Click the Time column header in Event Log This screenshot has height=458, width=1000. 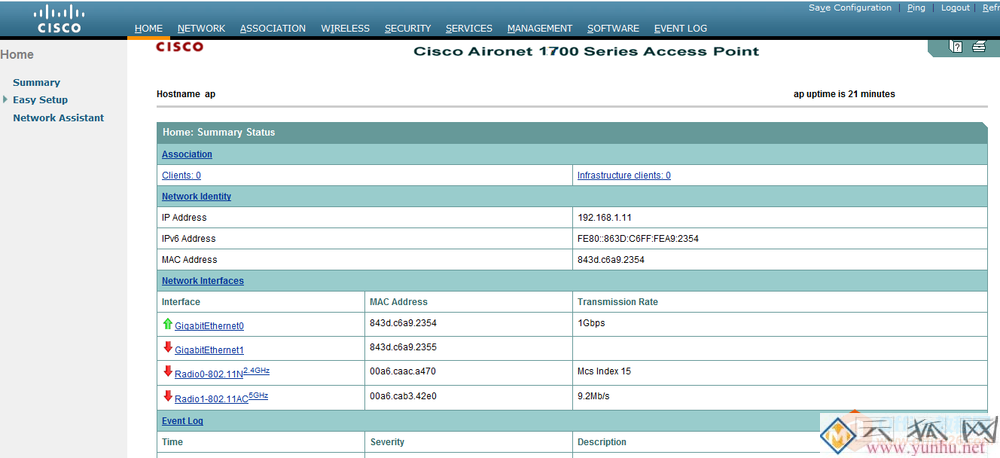click(x=172, y=442)
